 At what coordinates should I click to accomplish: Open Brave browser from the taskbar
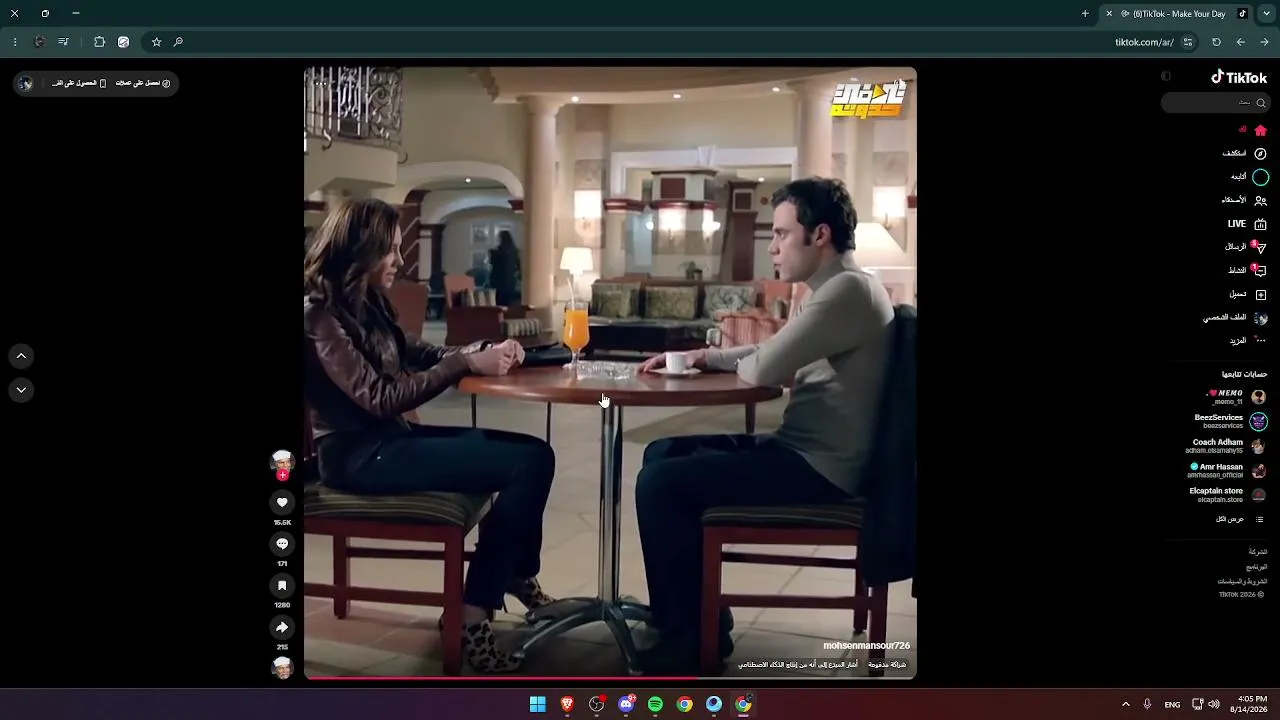pos(567,704)
